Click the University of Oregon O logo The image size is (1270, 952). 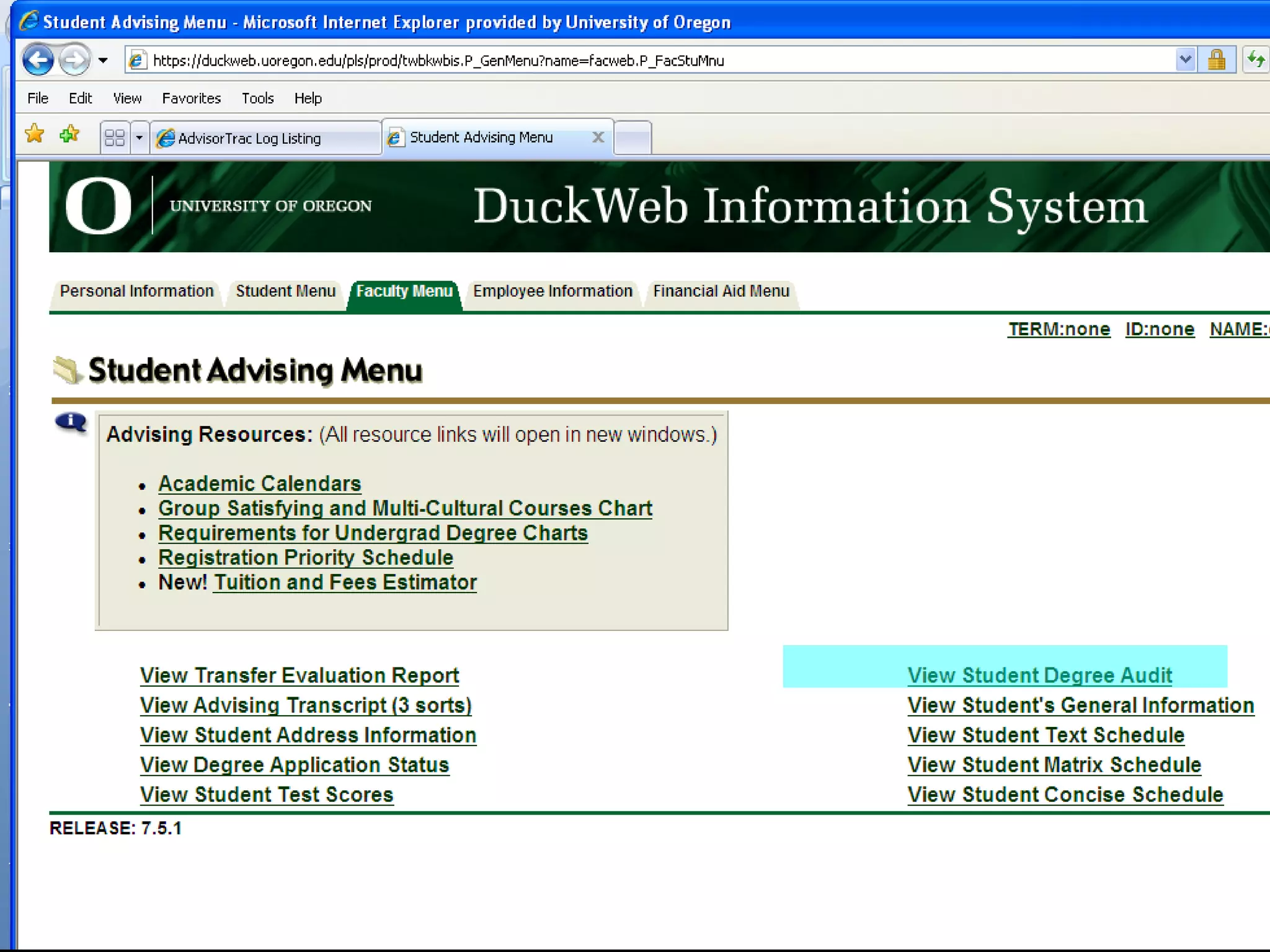(x=98, y=206)
